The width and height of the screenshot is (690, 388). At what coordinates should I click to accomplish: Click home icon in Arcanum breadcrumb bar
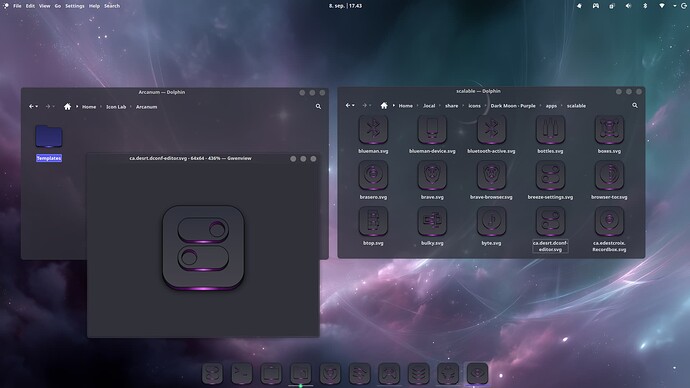[67, 106]
